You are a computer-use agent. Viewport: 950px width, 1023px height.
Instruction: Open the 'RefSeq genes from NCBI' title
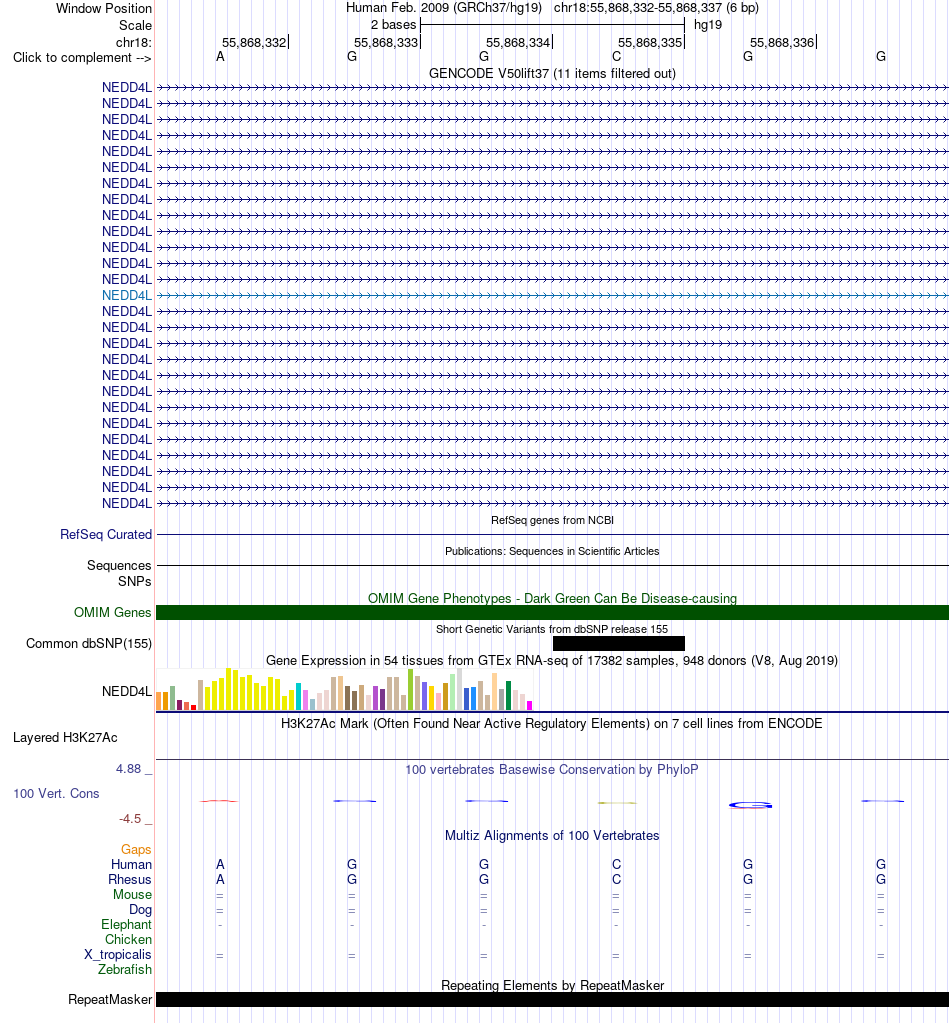point(552,520)
